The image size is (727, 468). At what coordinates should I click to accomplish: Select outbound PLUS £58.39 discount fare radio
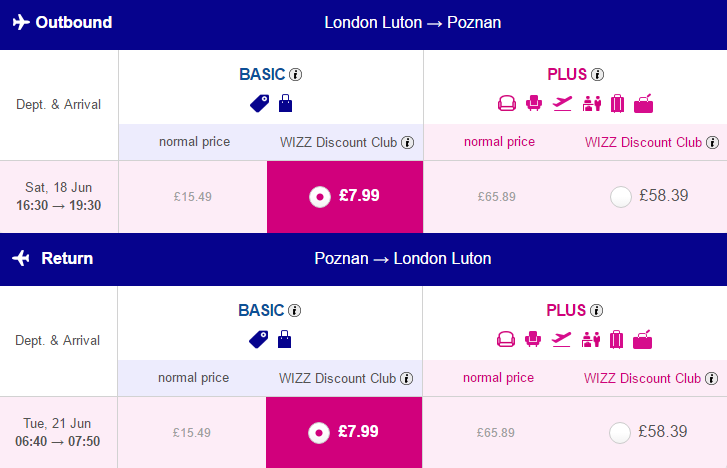coord(621,197)
